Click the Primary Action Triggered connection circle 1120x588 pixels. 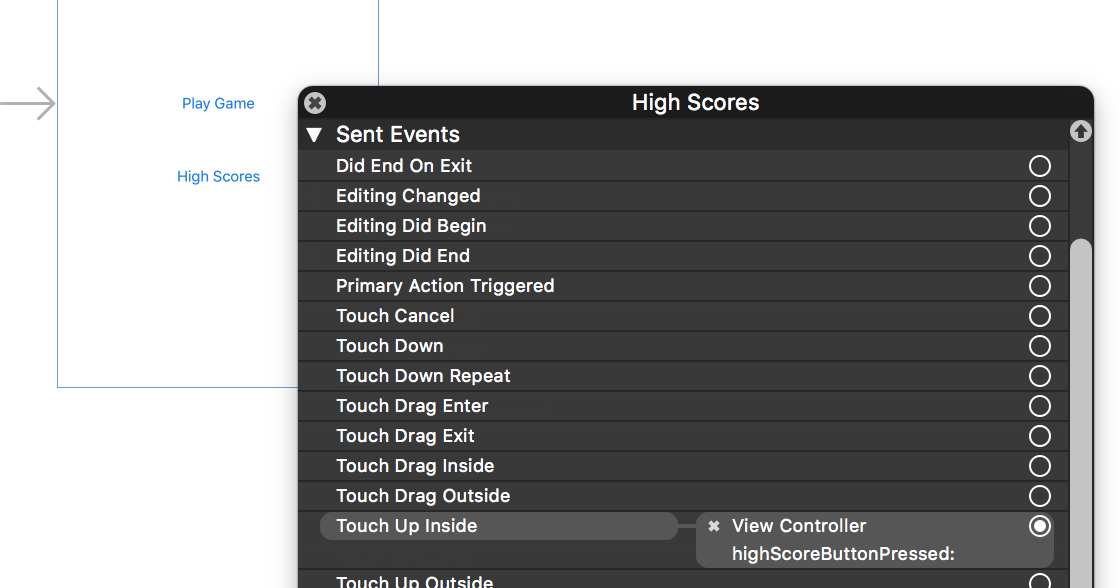pos(1040,286)
